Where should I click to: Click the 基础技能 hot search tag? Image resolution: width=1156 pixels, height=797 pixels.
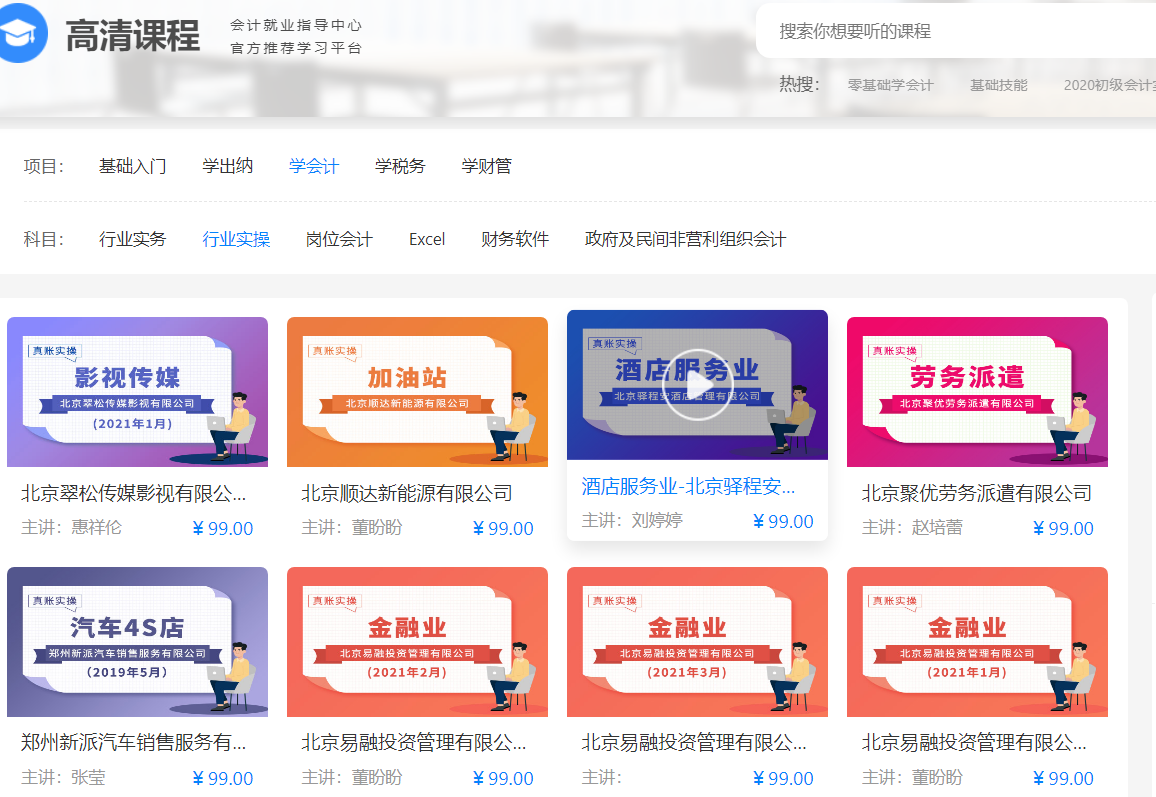click(x=997, y=86)
